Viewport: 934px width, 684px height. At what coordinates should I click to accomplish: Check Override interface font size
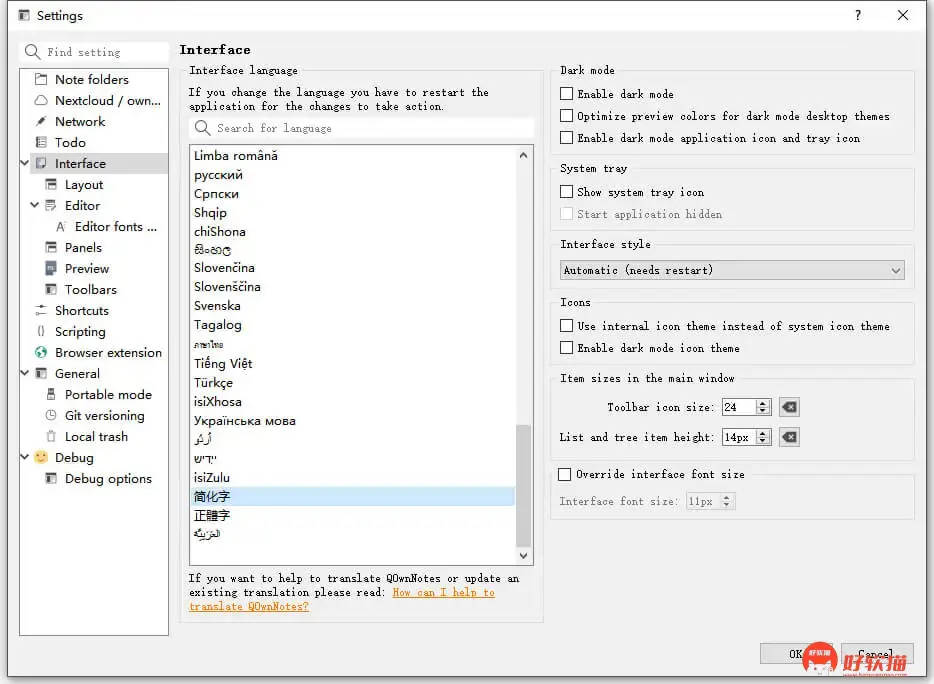(564, 474)
